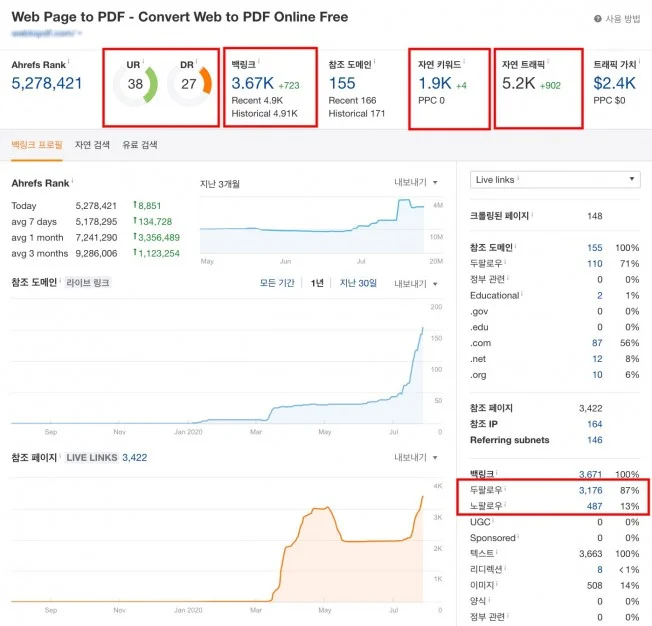
Task: Open the 3,176 두팔로우 backlinks link
Action: pos(592,490)
